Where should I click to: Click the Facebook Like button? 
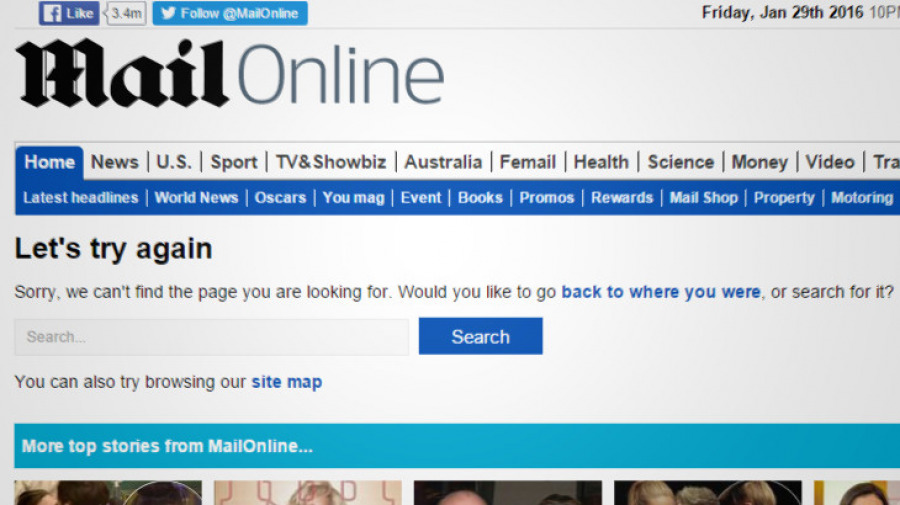coord(69,13)
